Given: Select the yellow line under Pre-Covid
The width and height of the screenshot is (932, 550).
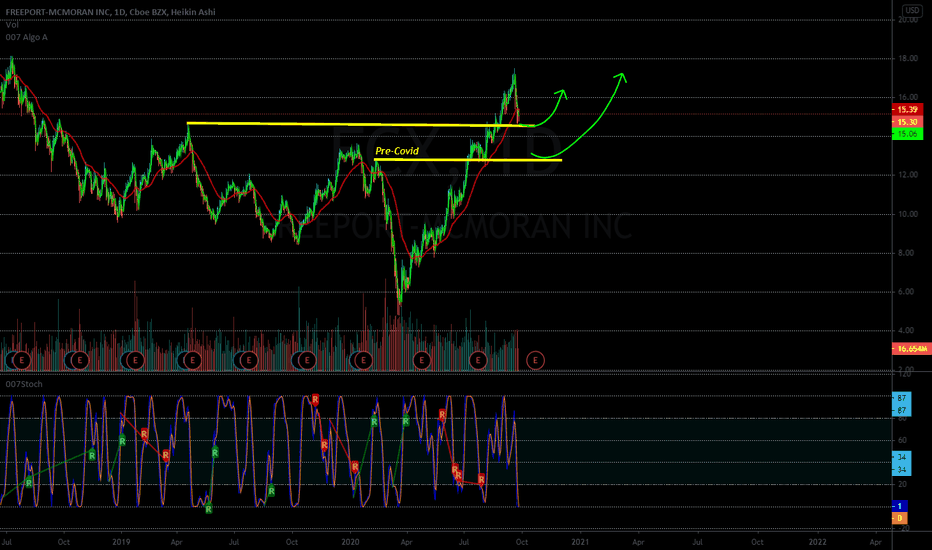Looking at the screenshot, I should click(x=468, y=160).
